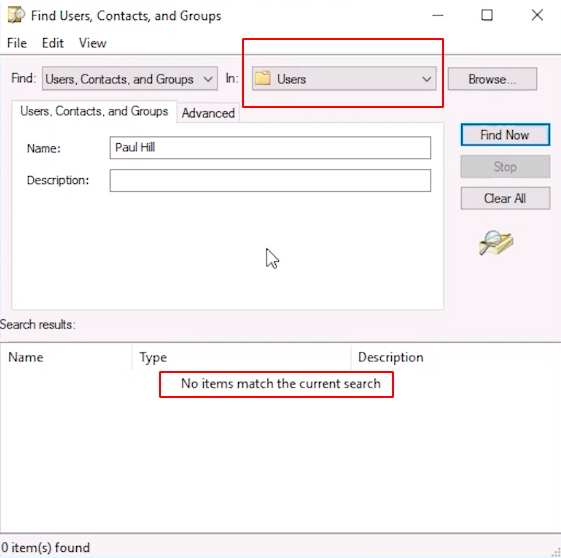Open the File menu

pos(17,43)
